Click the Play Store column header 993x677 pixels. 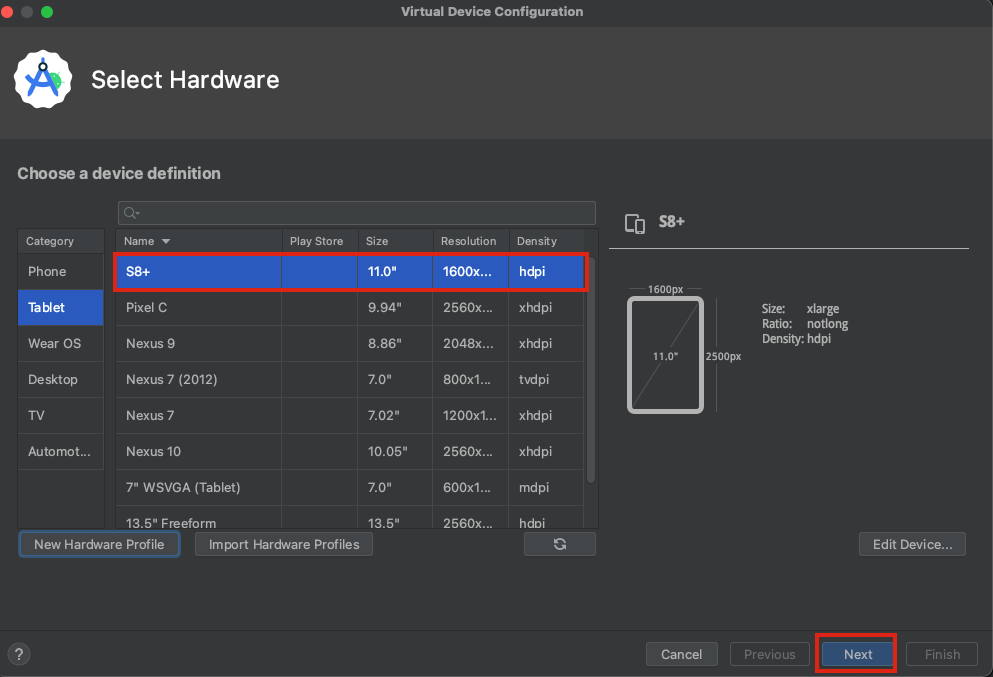320,241
